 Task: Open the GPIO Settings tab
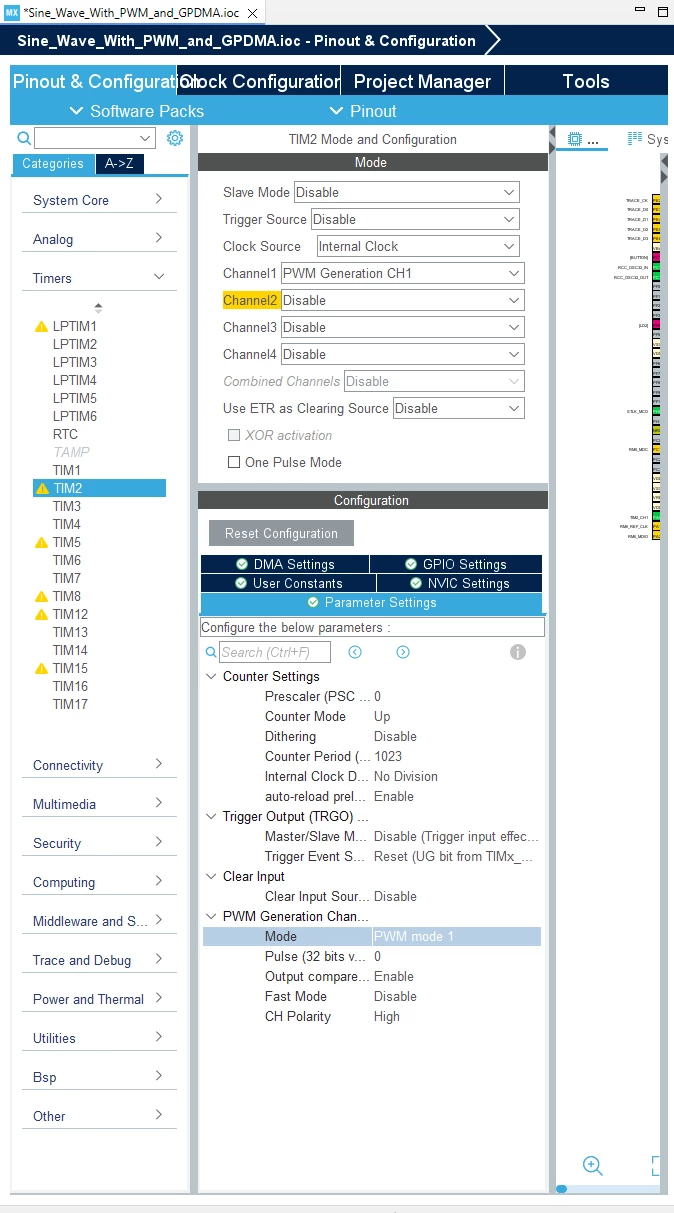[x=456, y=564]
